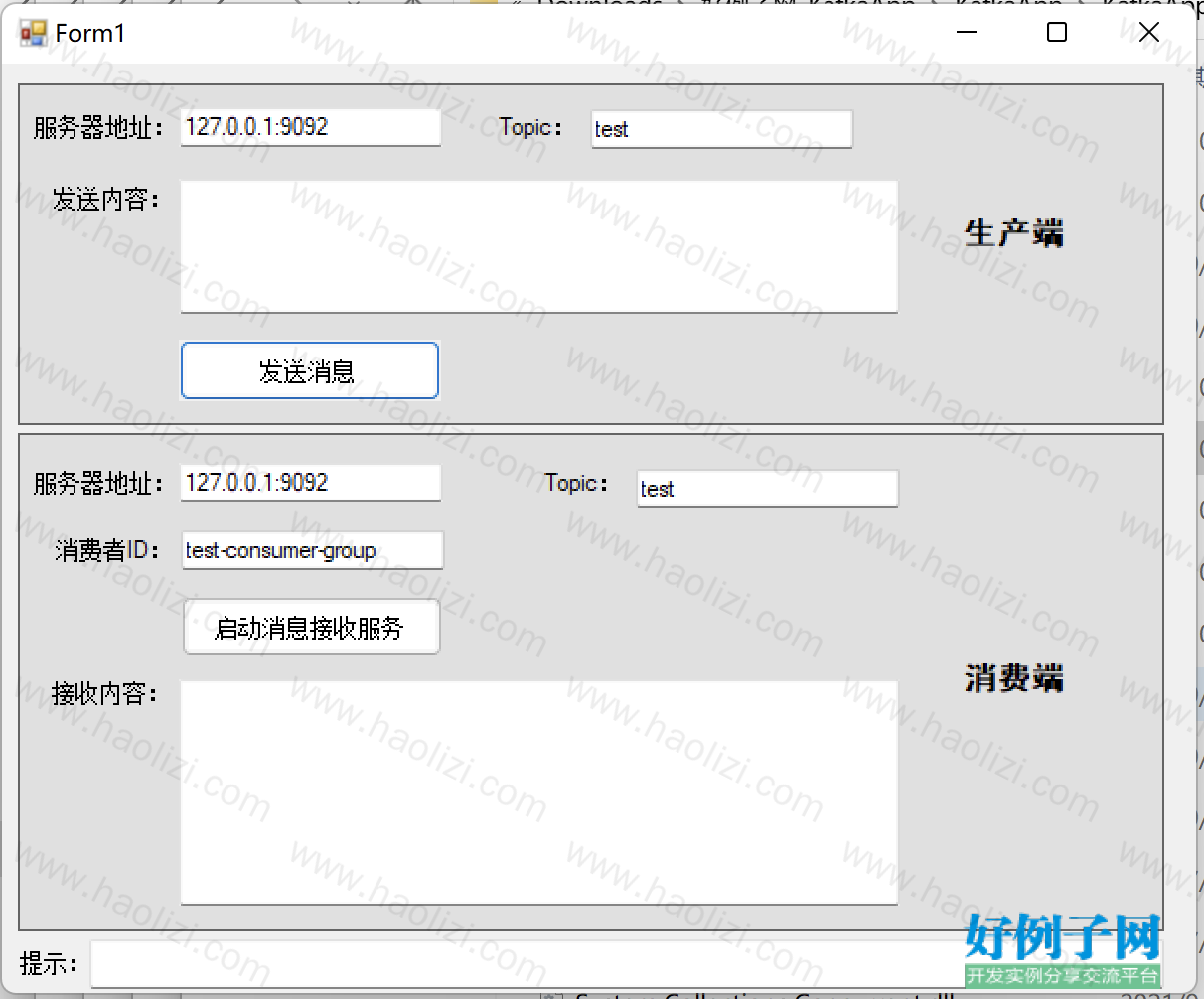
Task: Click the 生产端 label
Action: (1013, 233)
